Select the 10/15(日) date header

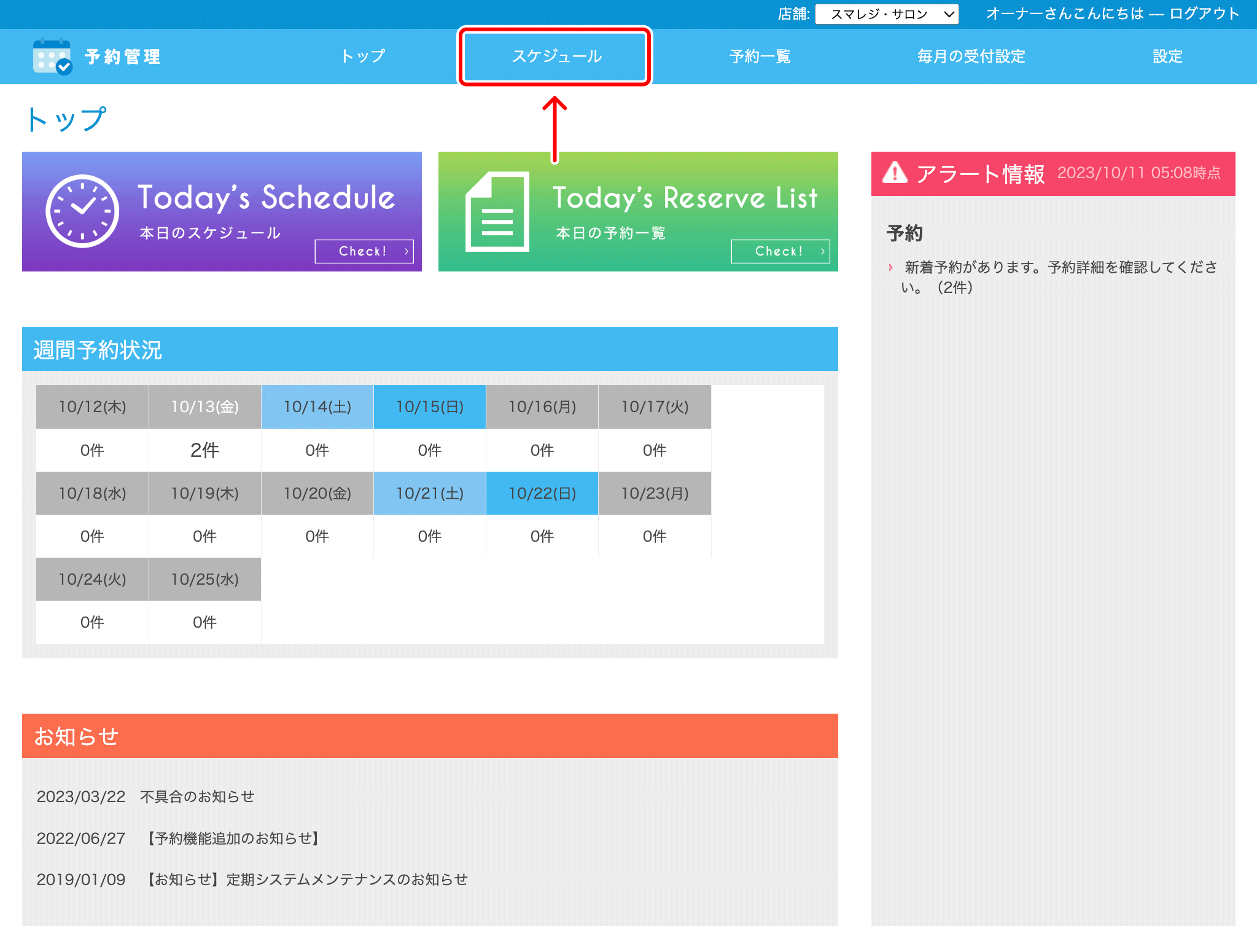pos(430,407)
